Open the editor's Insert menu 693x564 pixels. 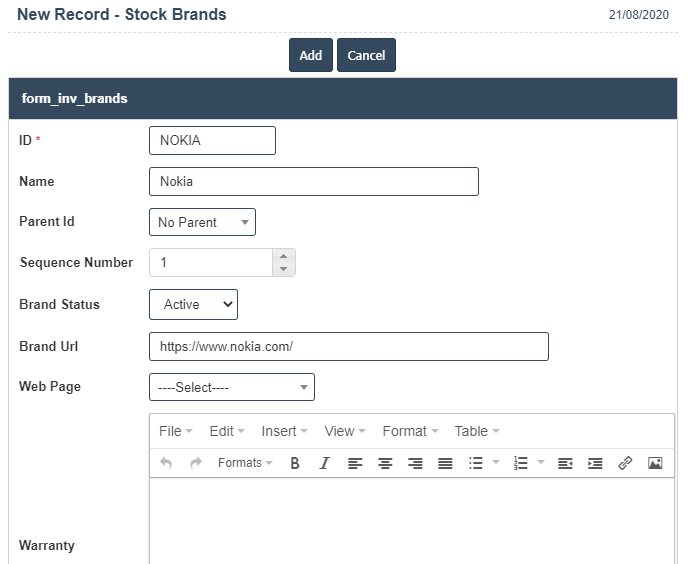284,431
